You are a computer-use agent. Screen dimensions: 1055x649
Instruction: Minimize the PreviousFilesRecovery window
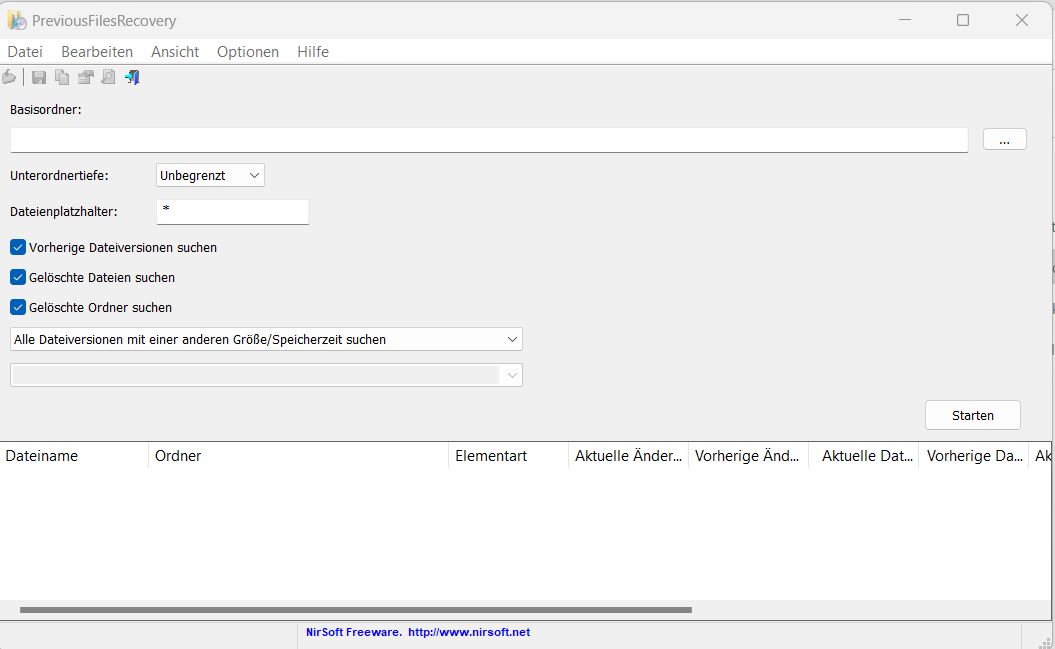(x=905, y=20)
